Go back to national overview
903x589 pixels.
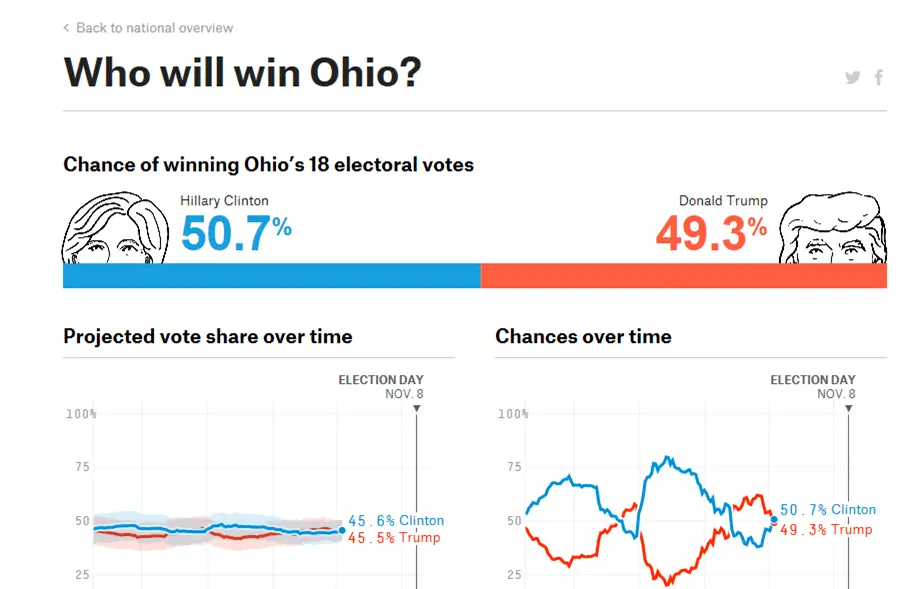154,28
